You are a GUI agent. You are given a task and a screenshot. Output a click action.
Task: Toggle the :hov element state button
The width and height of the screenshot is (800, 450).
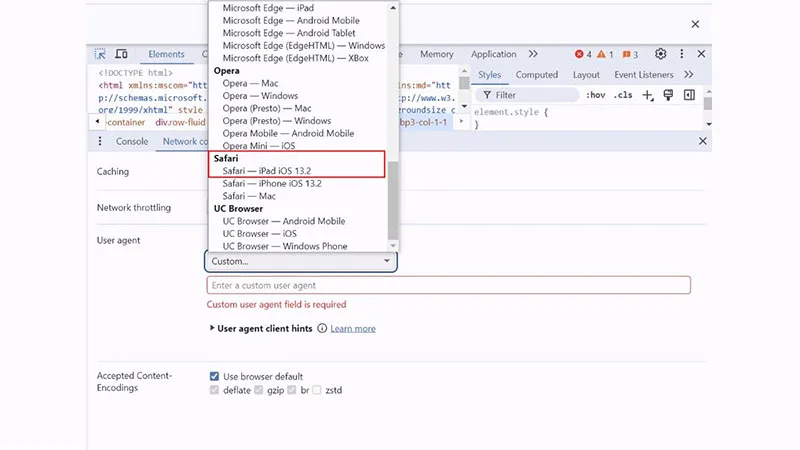click(x=595, y=95)
